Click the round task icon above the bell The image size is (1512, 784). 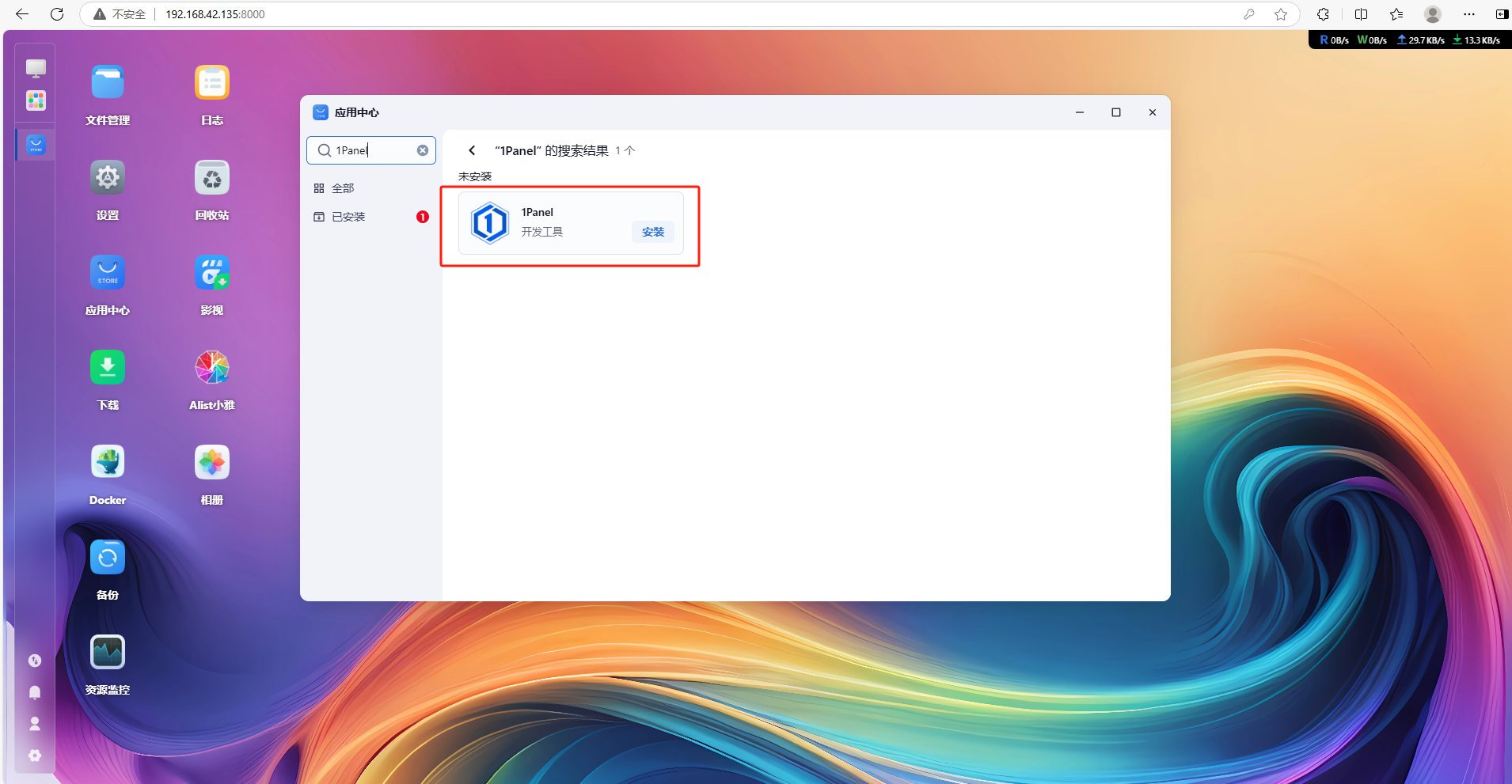click(x=35, y=661)
